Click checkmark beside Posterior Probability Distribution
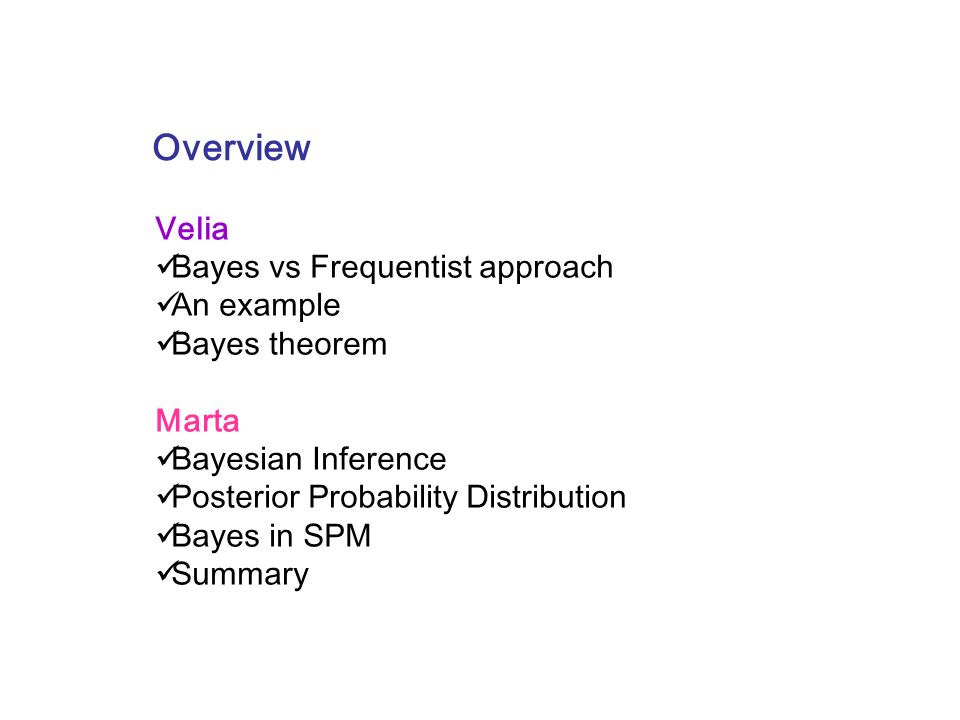This screenshot has width=960, height=720. click(x=165, y=495)
